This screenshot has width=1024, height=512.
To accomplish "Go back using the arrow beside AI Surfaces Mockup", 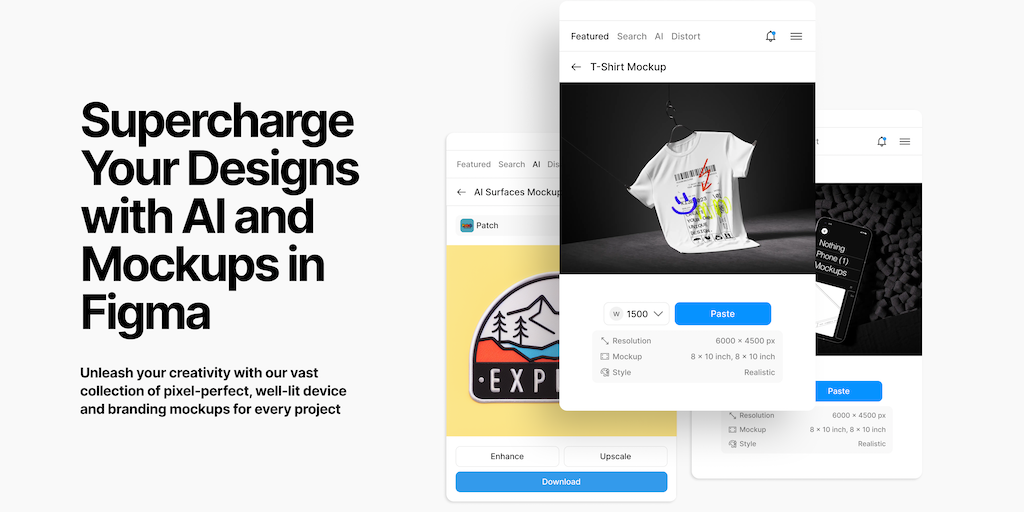I will coord(461,192).
